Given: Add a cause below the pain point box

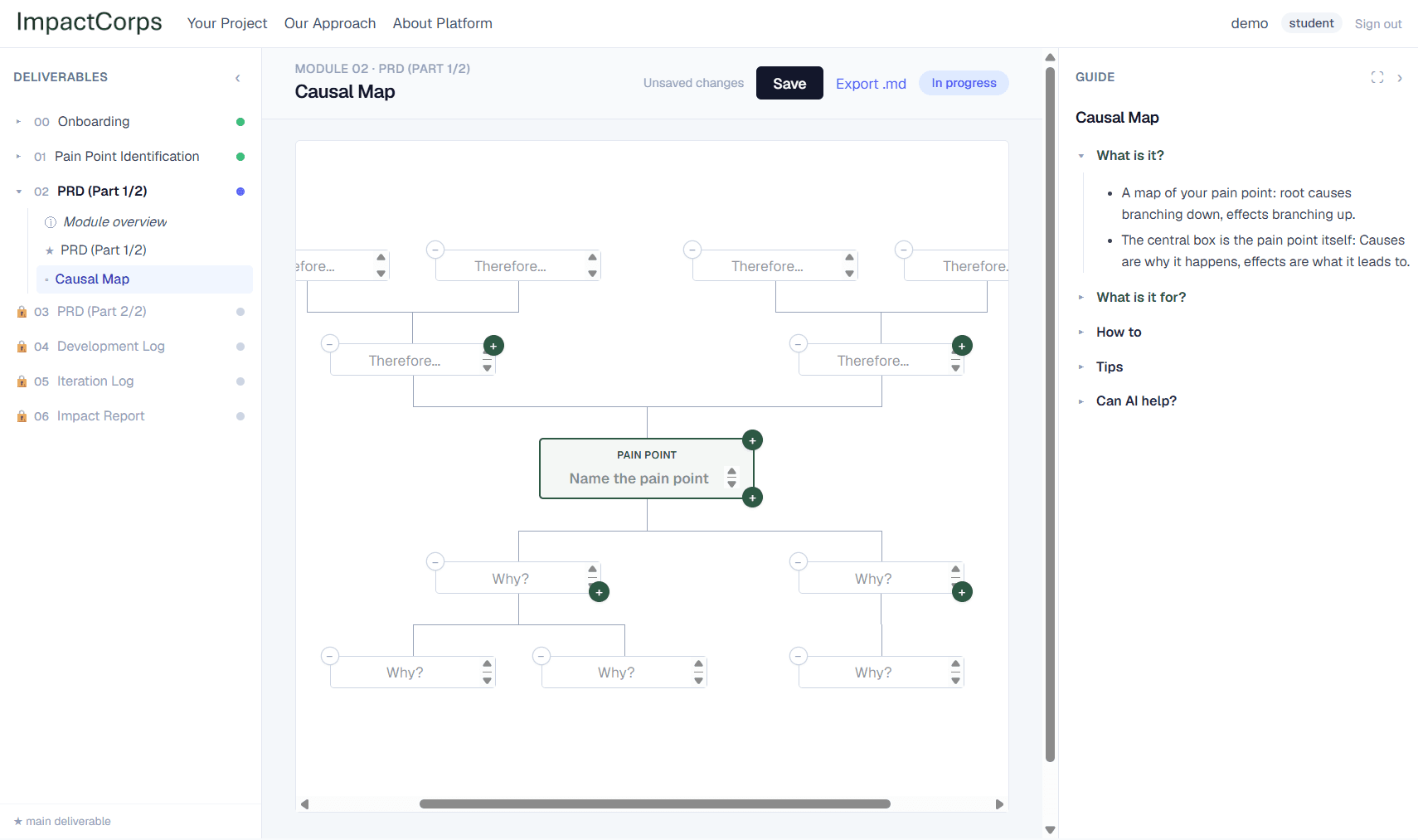Looking at the screenshot, I should (752, 498).
